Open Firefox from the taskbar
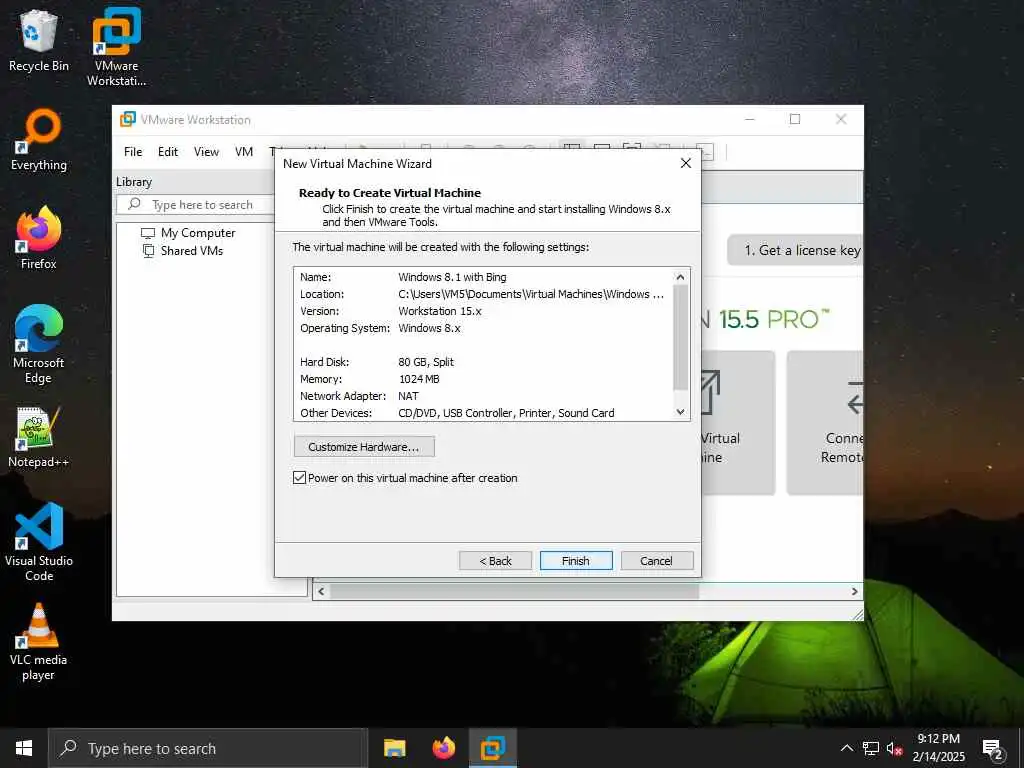1024x768 pixels. (x=444, y=748)
